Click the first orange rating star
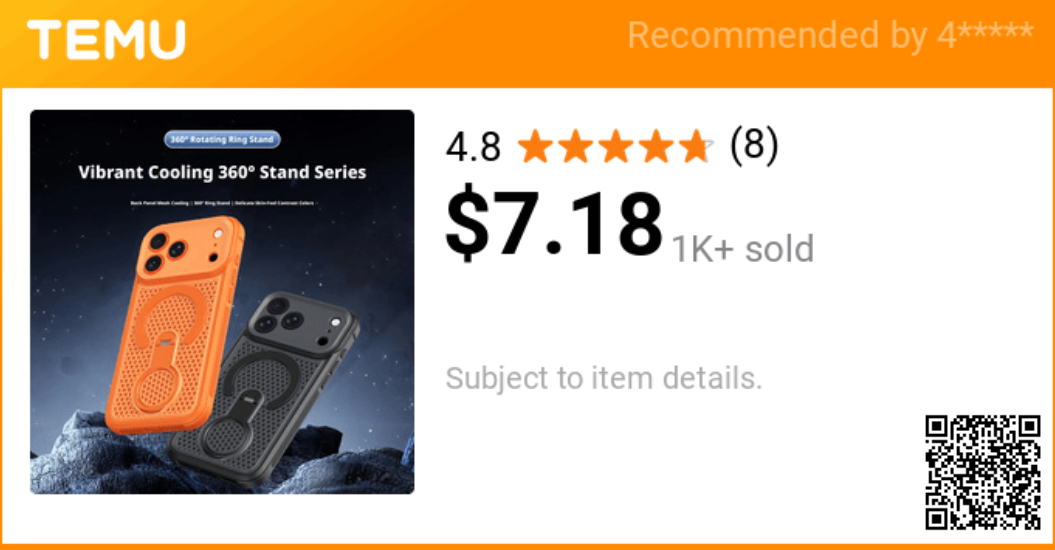The image size is (1055, 550). tap(535, 147)
